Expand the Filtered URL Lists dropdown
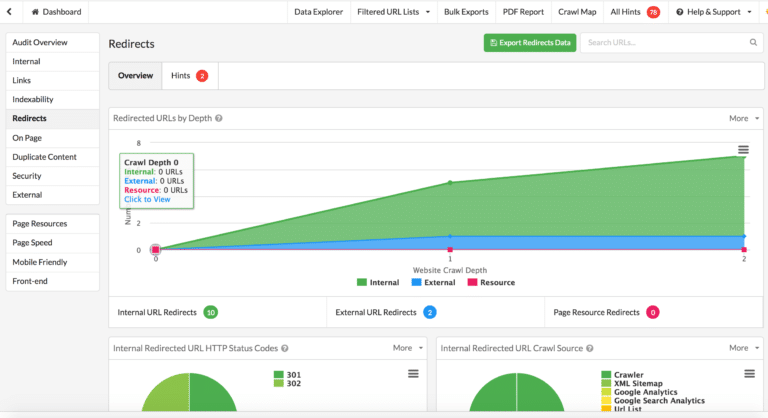This screenshot has height=418, width=768. point(393,12)
